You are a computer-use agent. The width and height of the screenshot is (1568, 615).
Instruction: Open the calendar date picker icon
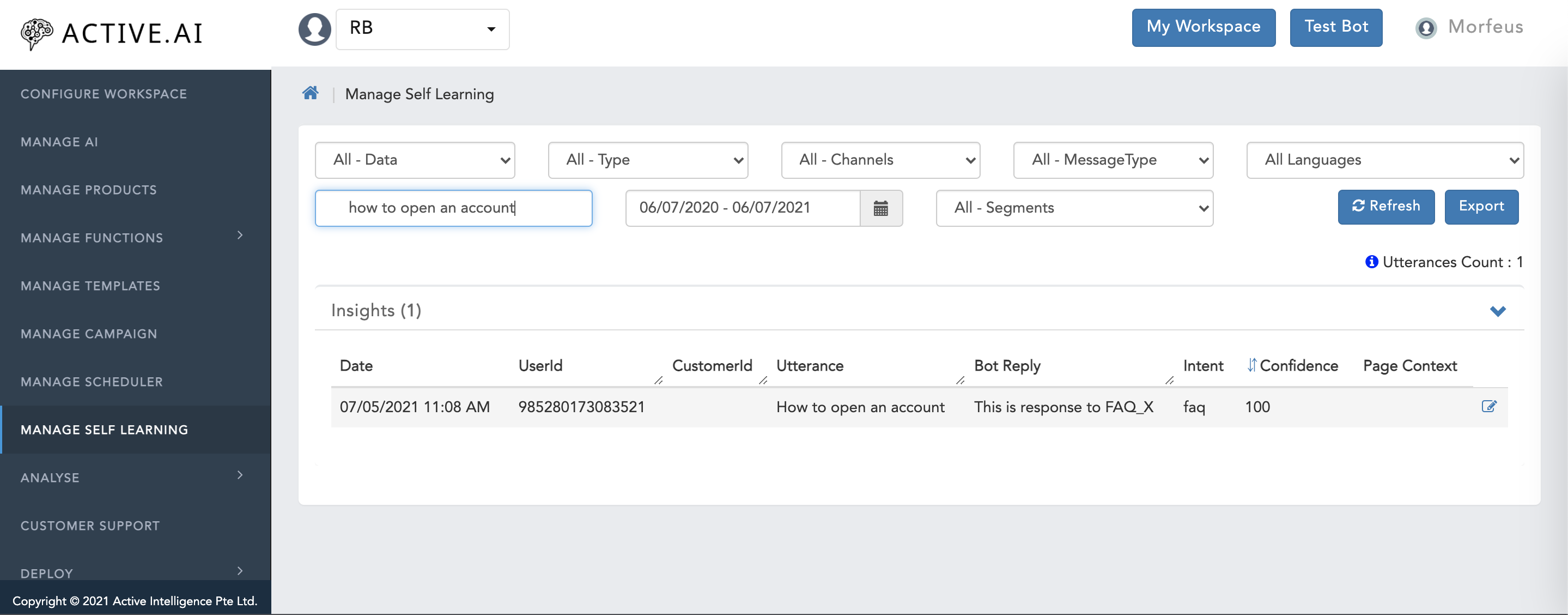pyautogui.click(x=880, y=208)
